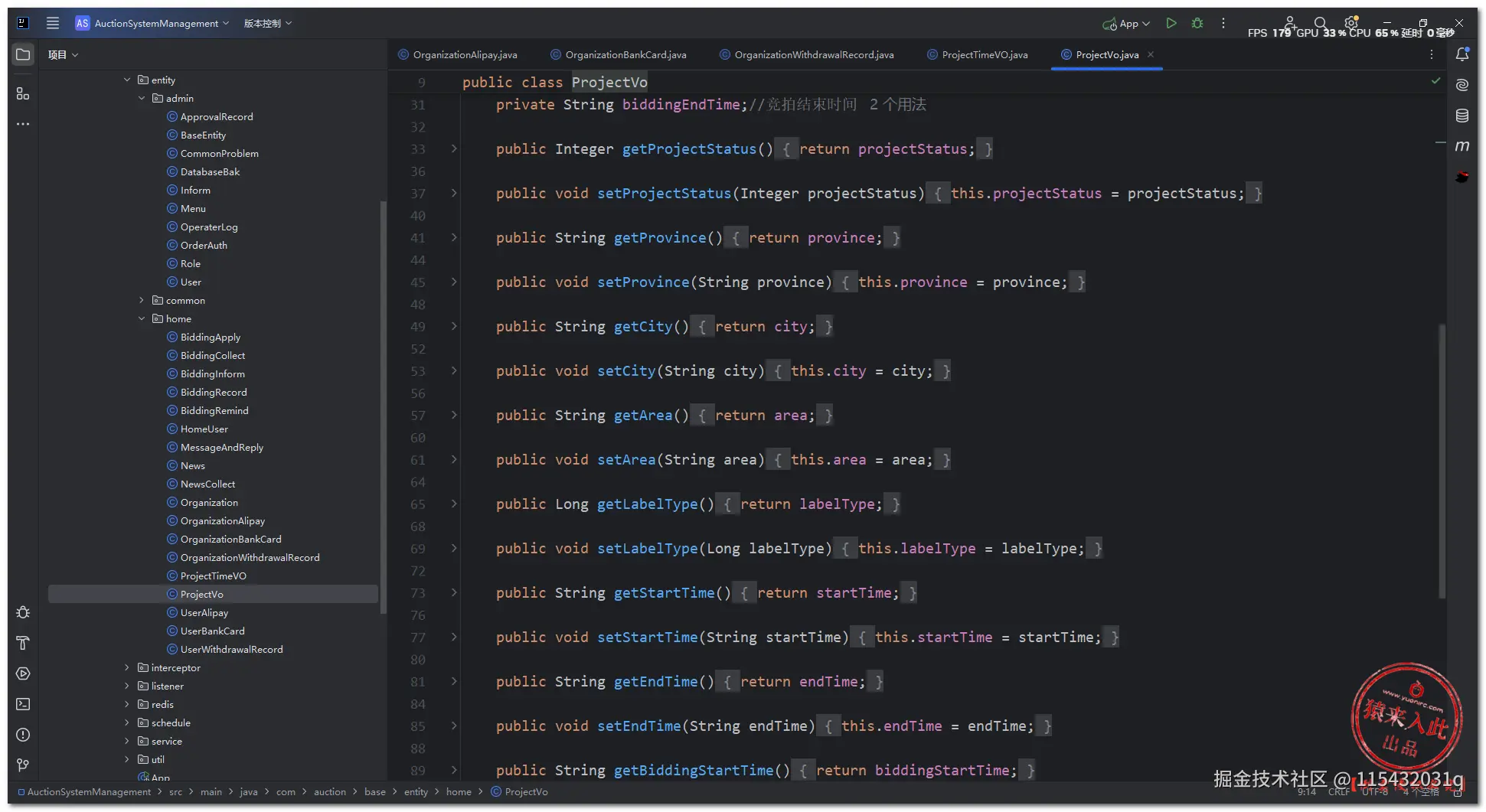The width and height of the screenshot is (1486, 812).
Task: Switch to OrganizationAlipay.java tab
Action: pyautogui.click(x=458, y=54)
